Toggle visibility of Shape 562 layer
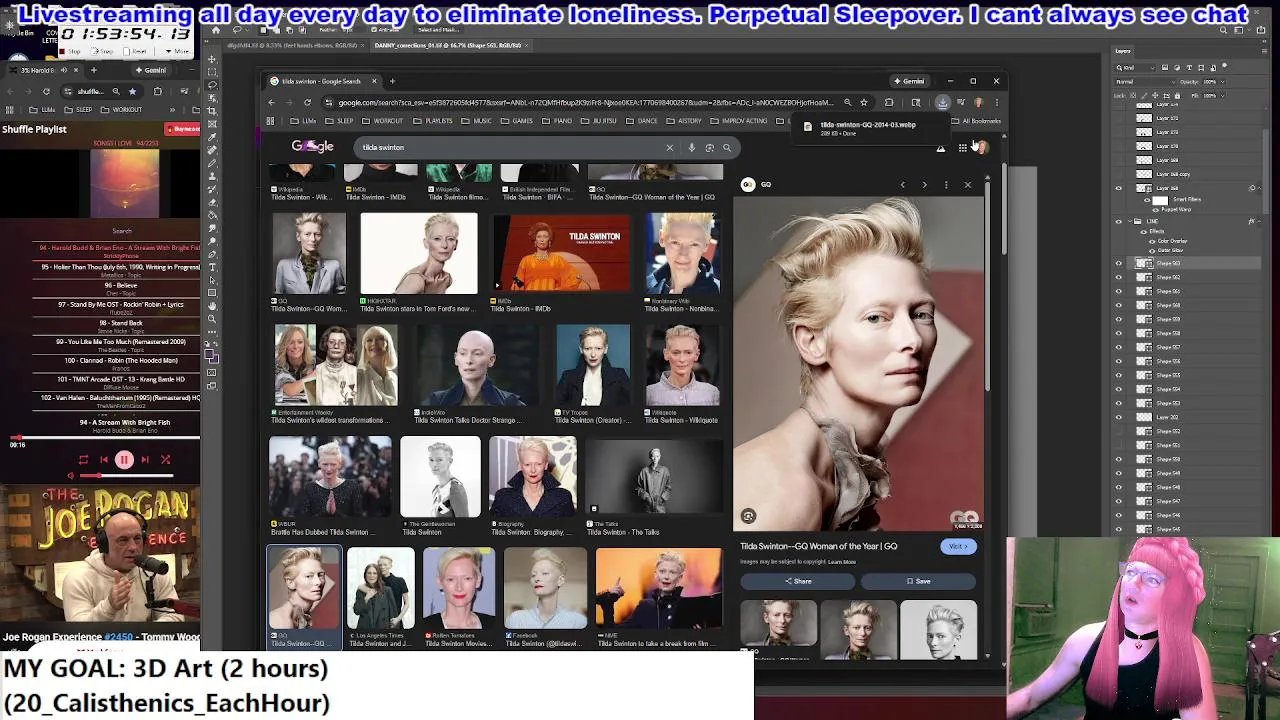Screen dimensions: 1280x720 click(1119, 277)
